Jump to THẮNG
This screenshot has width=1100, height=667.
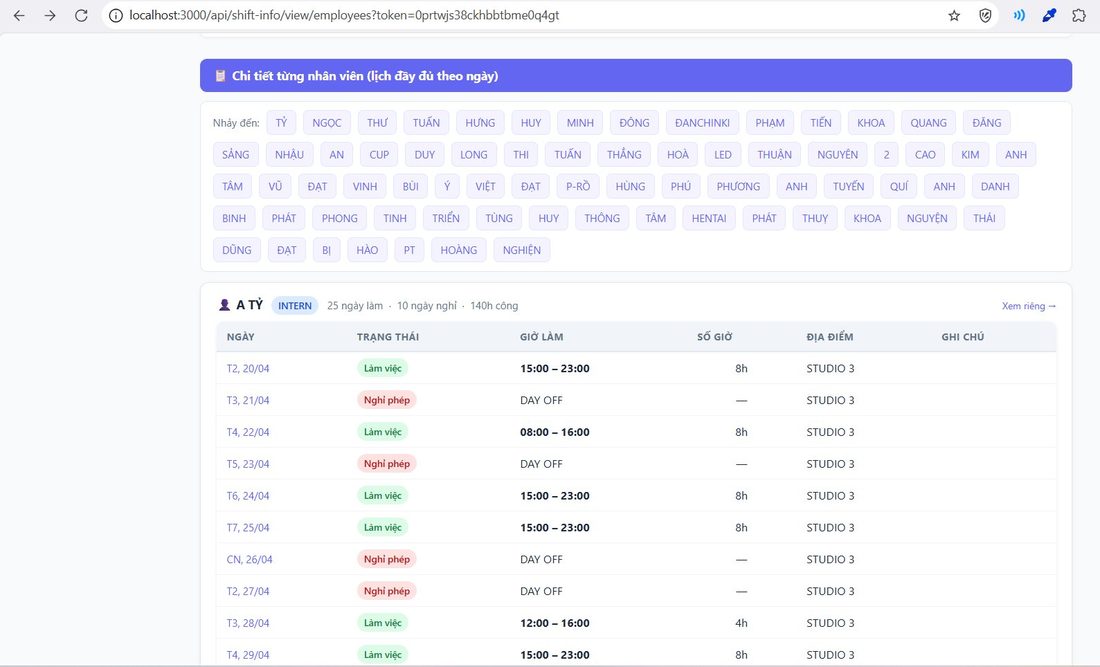click(x=624, y=154)
